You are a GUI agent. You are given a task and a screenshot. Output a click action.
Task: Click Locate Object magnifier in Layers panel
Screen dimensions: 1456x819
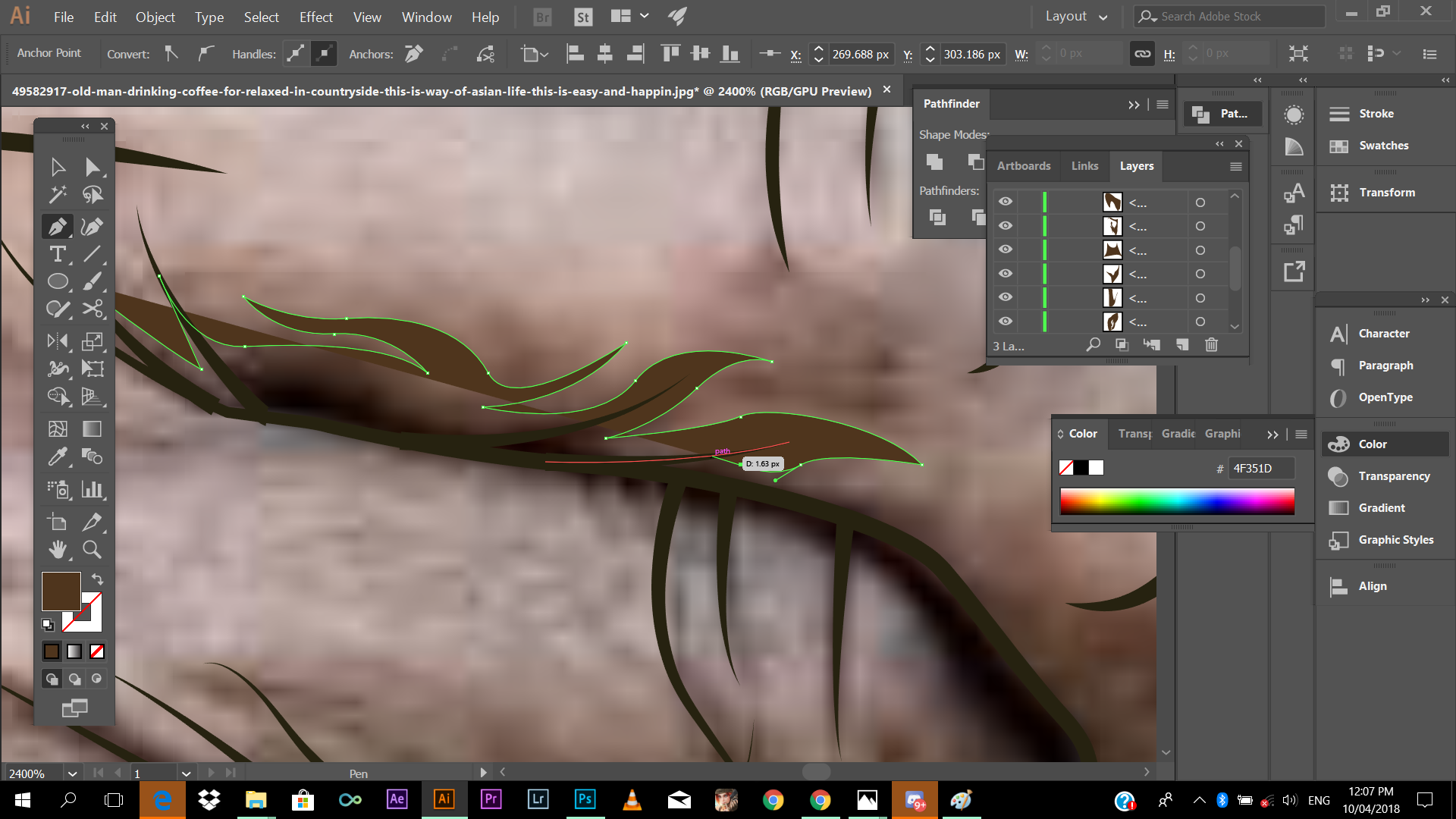pyautogui.click(x=1093, y=345)
